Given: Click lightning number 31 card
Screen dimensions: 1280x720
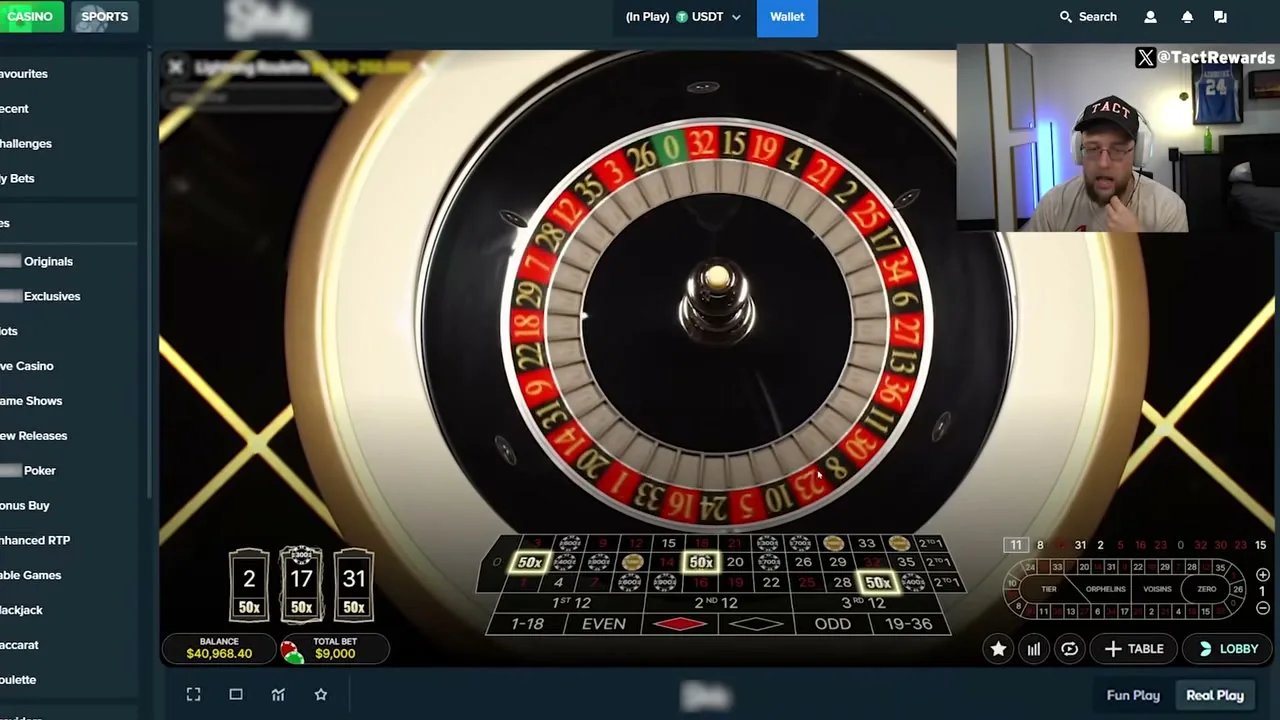Looking at the screenshot, I should click(x=354, y=583).
